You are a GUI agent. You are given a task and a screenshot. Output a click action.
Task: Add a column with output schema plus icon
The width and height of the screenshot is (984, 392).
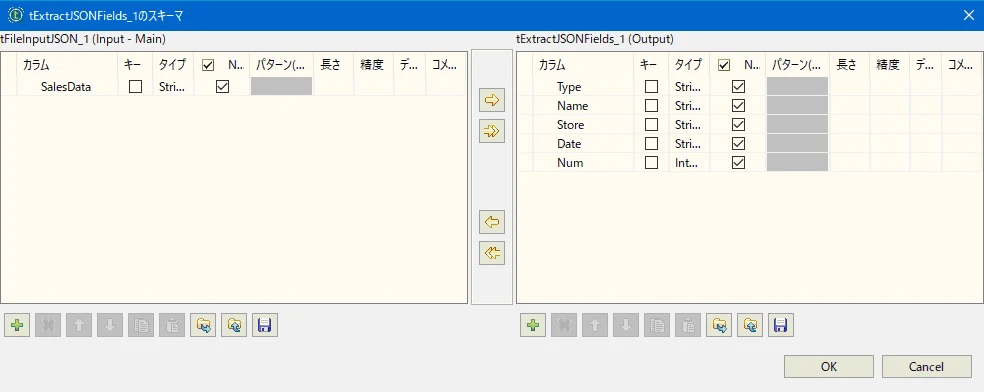(533, 326)
